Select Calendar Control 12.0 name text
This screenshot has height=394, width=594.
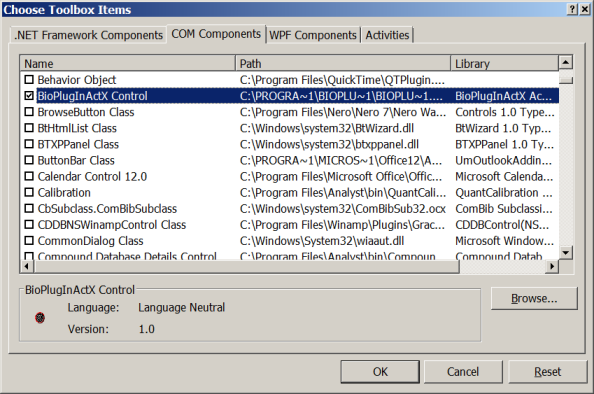tap(92, 177)
